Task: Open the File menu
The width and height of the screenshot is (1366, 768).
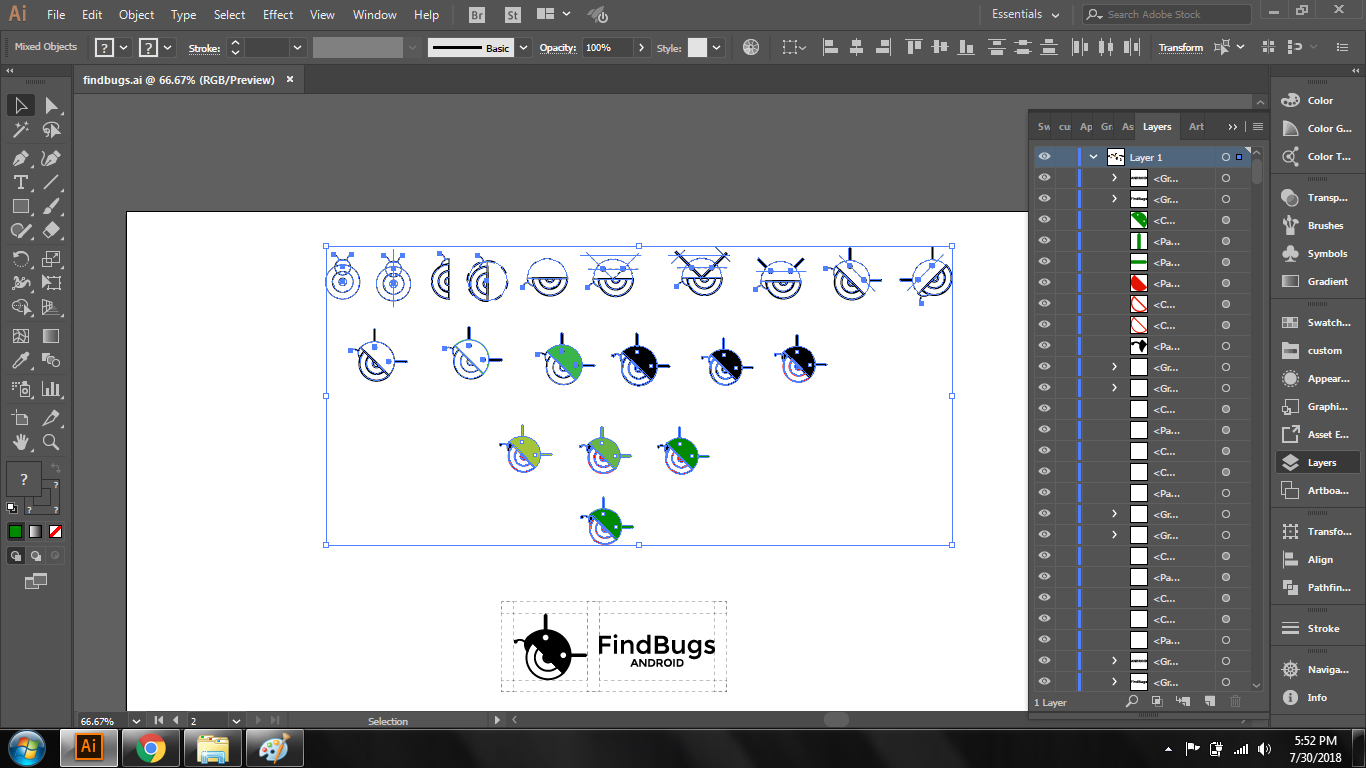Action: point(56,15)
